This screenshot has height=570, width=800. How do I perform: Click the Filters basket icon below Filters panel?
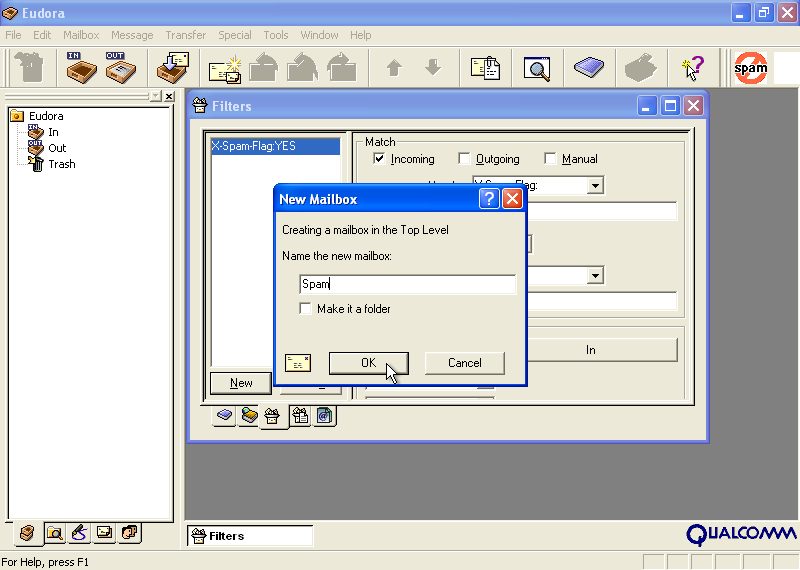click(272, 416)
